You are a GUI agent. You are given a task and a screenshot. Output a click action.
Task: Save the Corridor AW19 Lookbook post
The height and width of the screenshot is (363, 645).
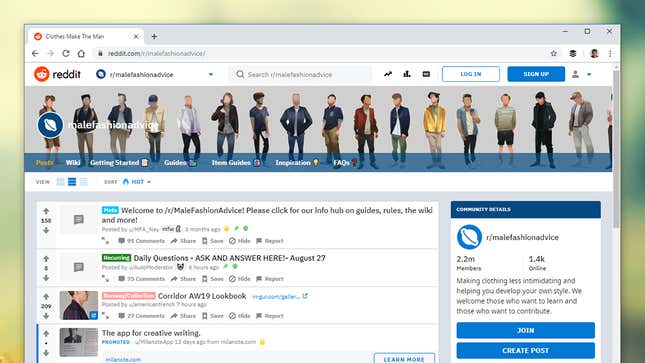[x=213, y=316]
